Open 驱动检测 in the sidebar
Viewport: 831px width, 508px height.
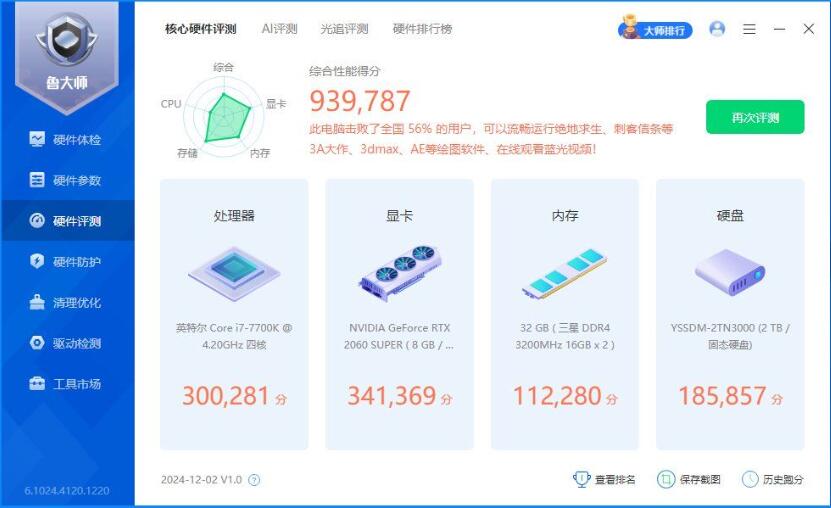point(67,343)
